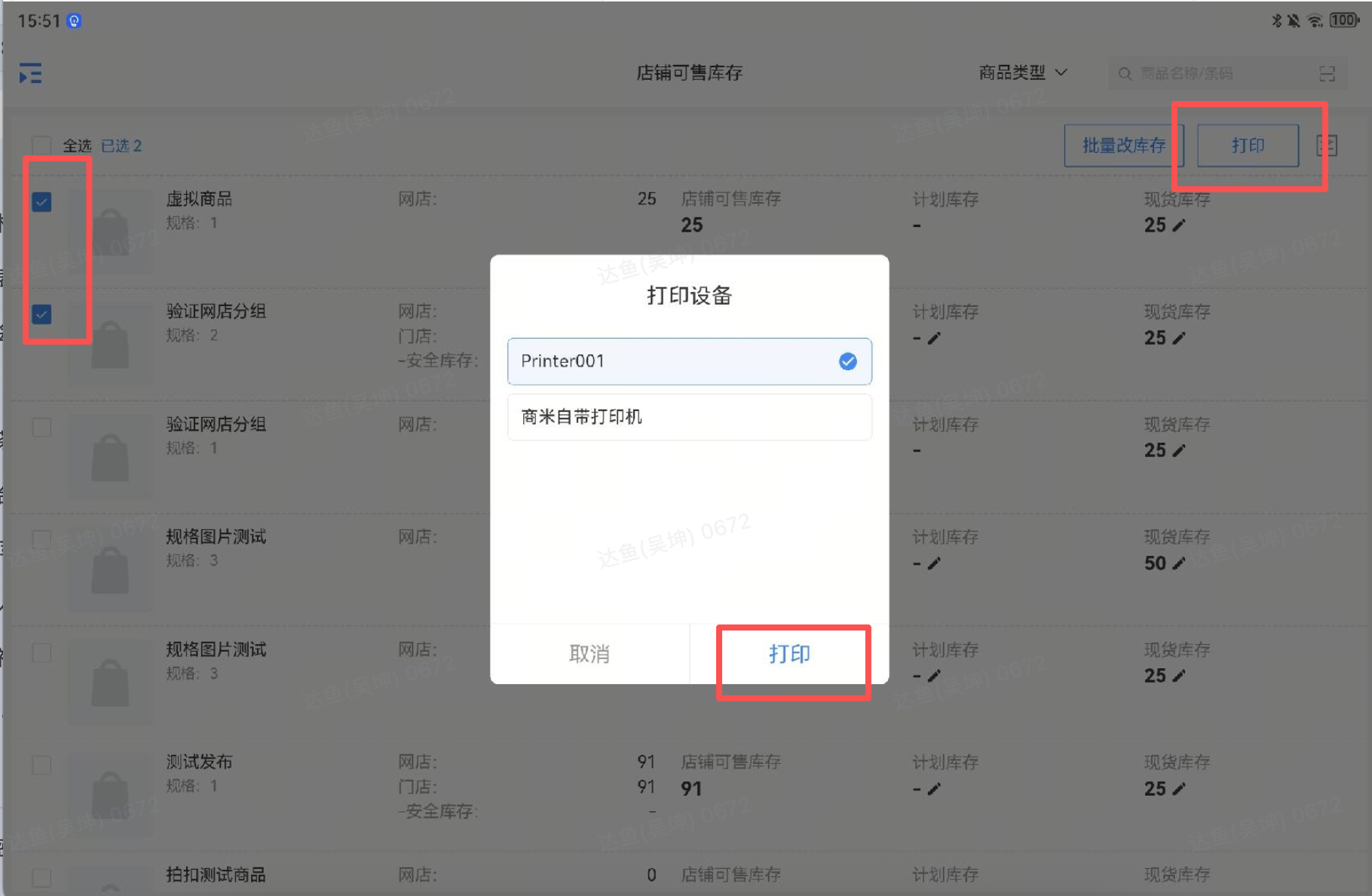
Task: Choose 商米自带打印机 printer option
Action: [689, 417]
